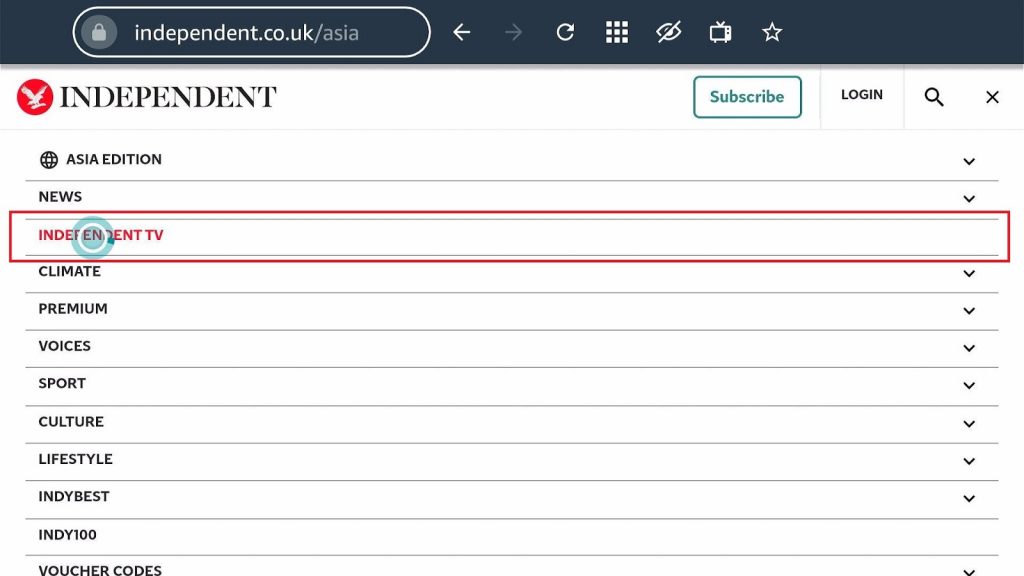
Task: Open the INDEPENDENT TV menu item
Action: point(101,235)
